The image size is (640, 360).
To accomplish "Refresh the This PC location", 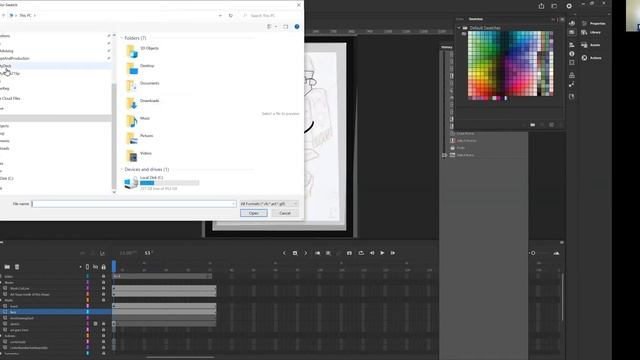I will coord(231,16).
